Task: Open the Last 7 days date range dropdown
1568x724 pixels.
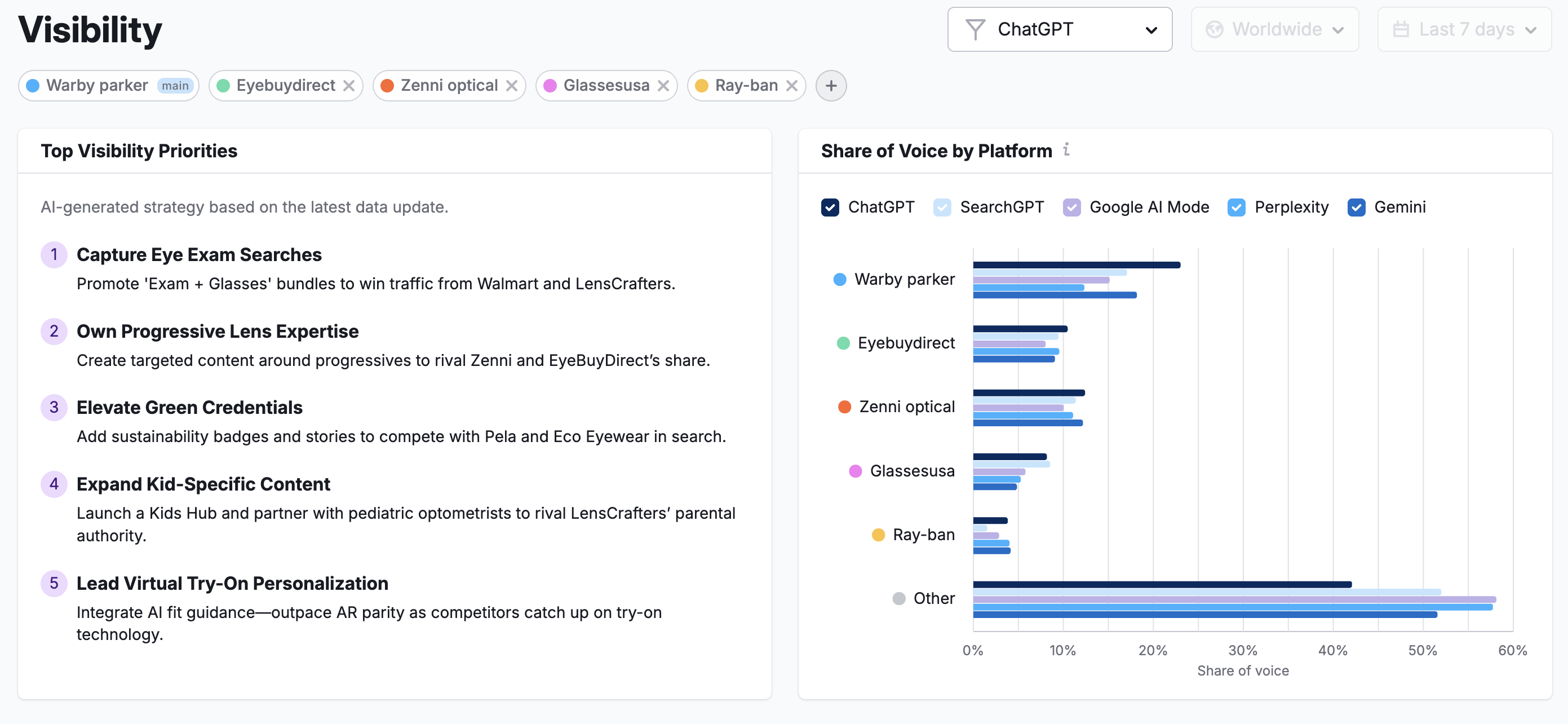Action: tap(1463, 29)
